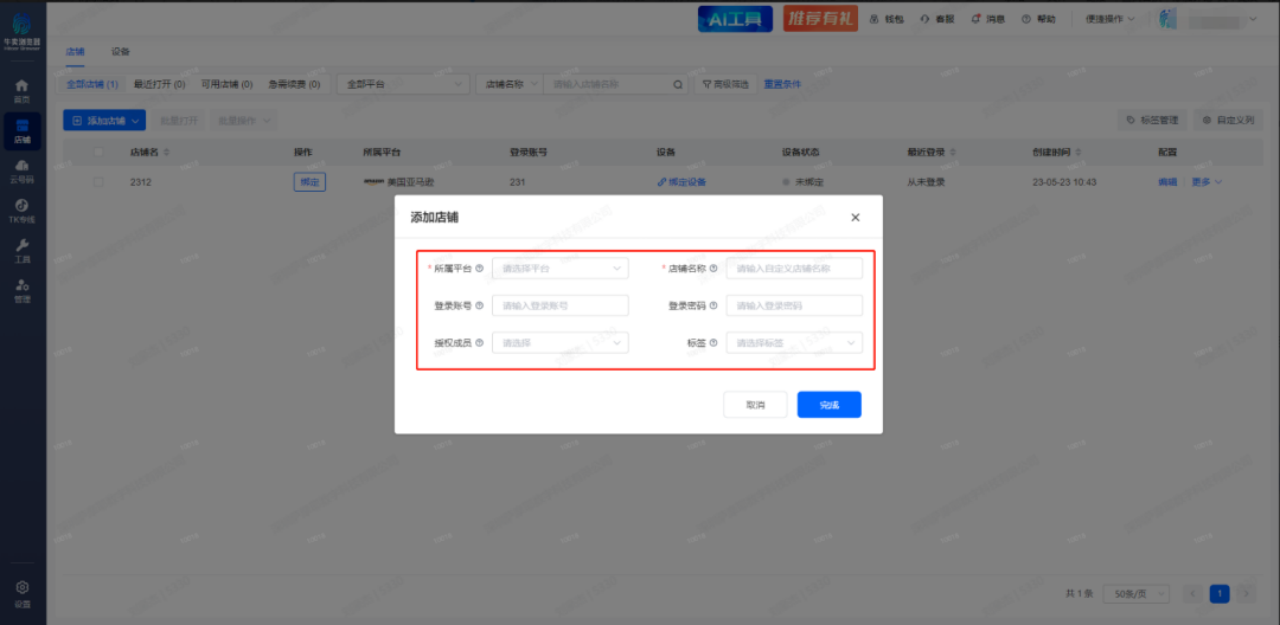Open the 首页 home icon in sidebar
This screenshot has height=625, width=1280.
tap(22, 91)
